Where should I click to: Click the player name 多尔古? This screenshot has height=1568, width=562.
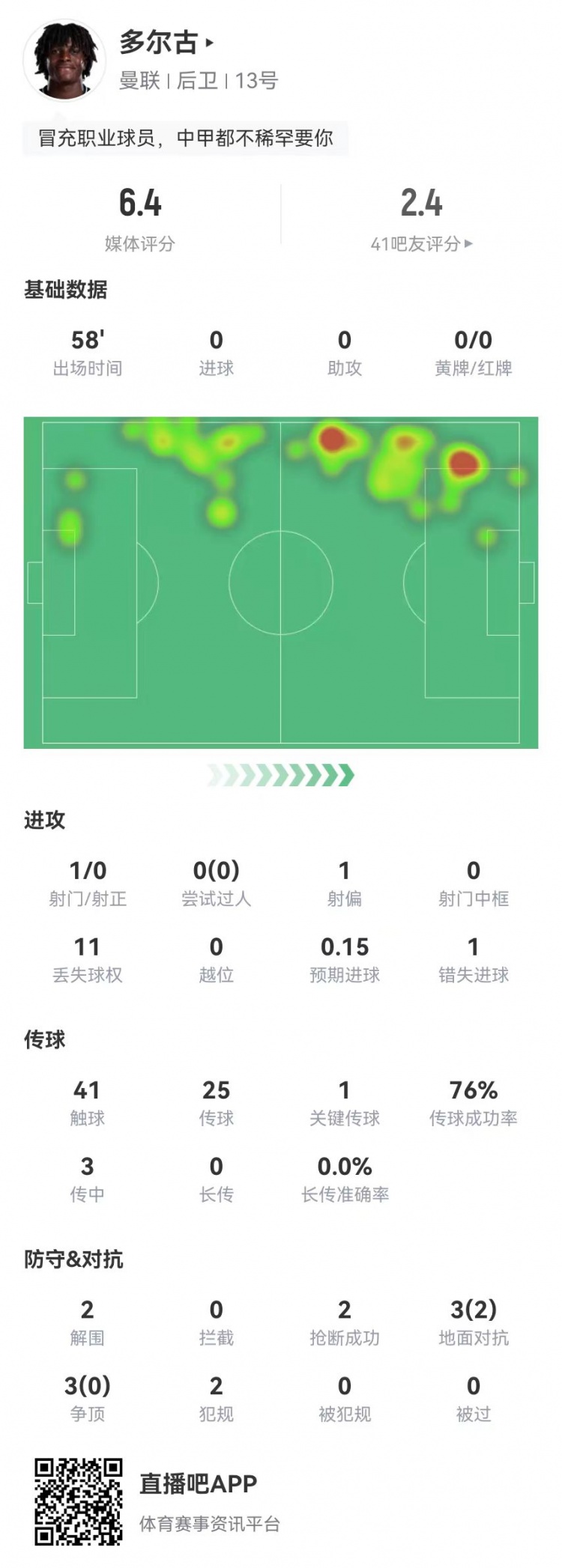point(159,43)
